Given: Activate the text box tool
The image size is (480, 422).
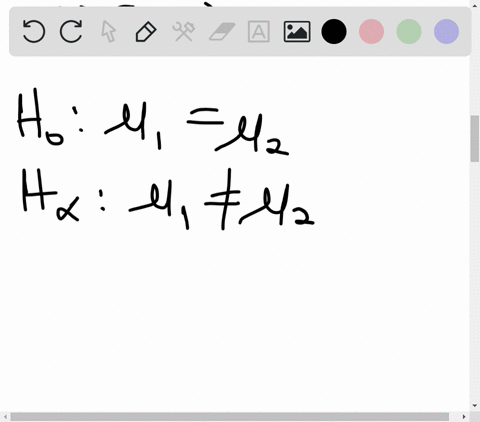Looking at the screenshot, I should pyautogui.click(x=259, y=31).
